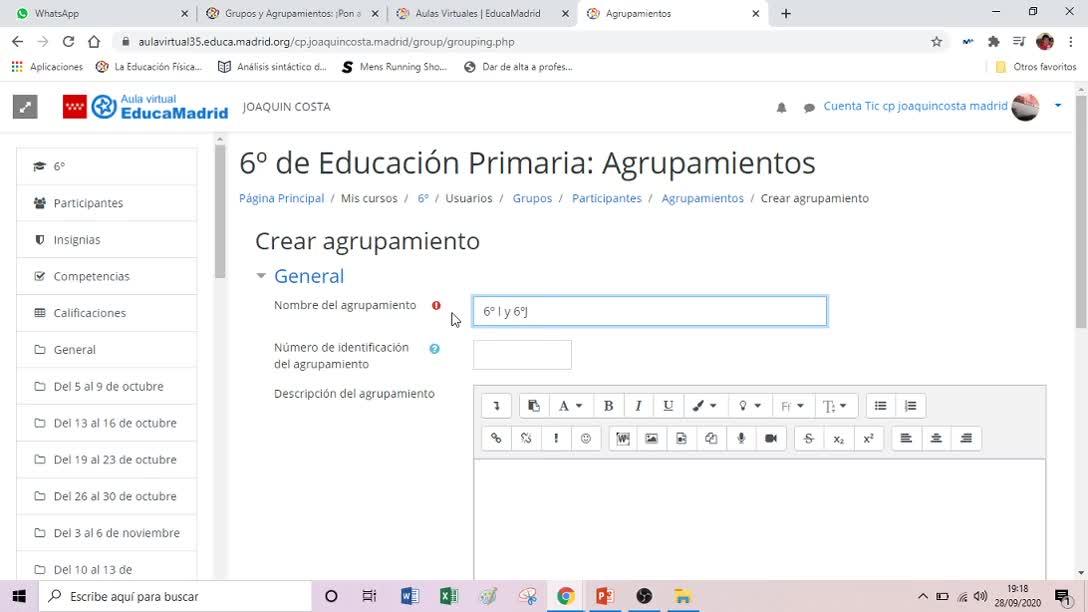1088x612 pixels.
Task: Open user account menu arrow
Action: point(1058,105)
